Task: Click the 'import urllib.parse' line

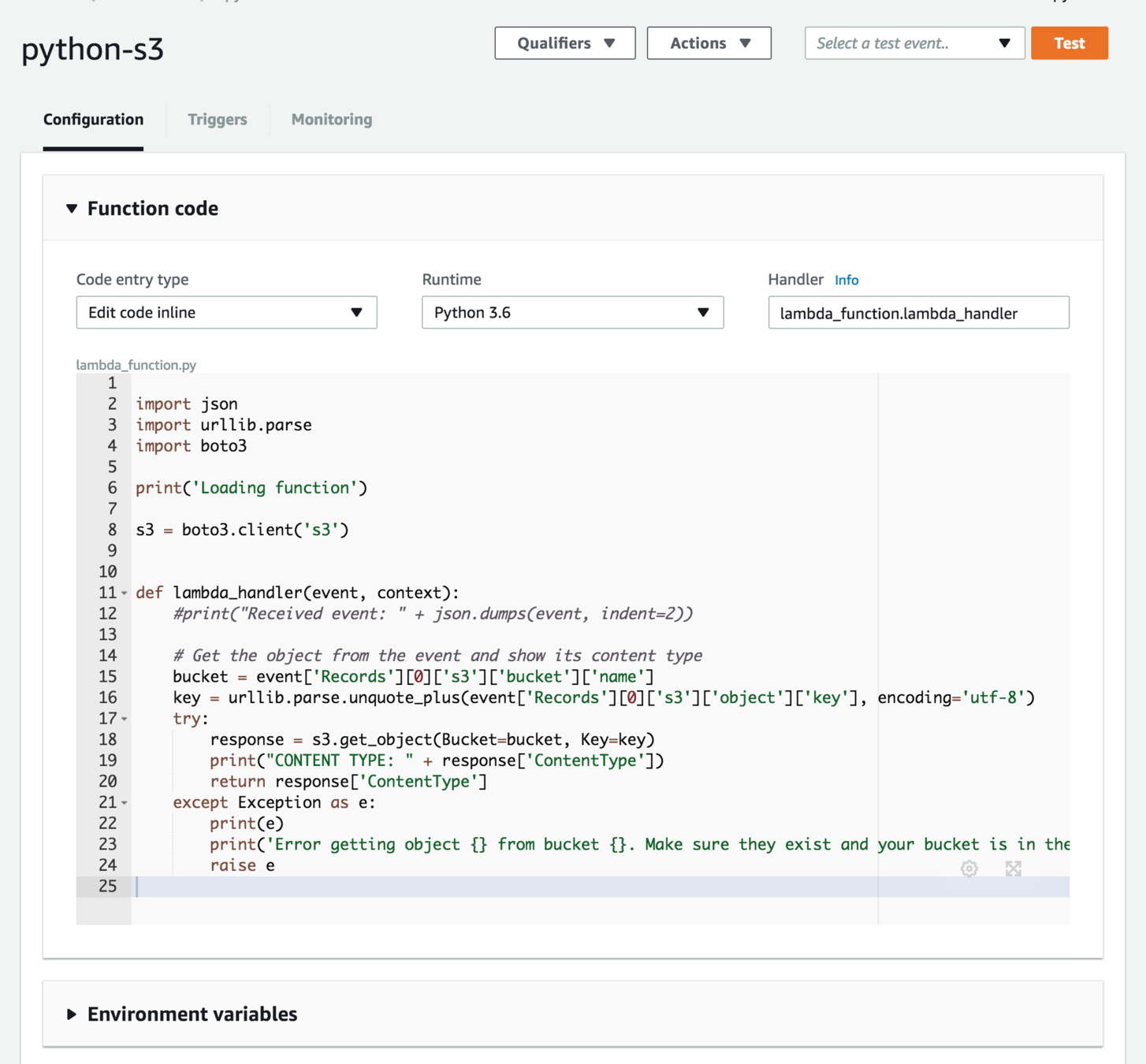Action: [224, 425]
